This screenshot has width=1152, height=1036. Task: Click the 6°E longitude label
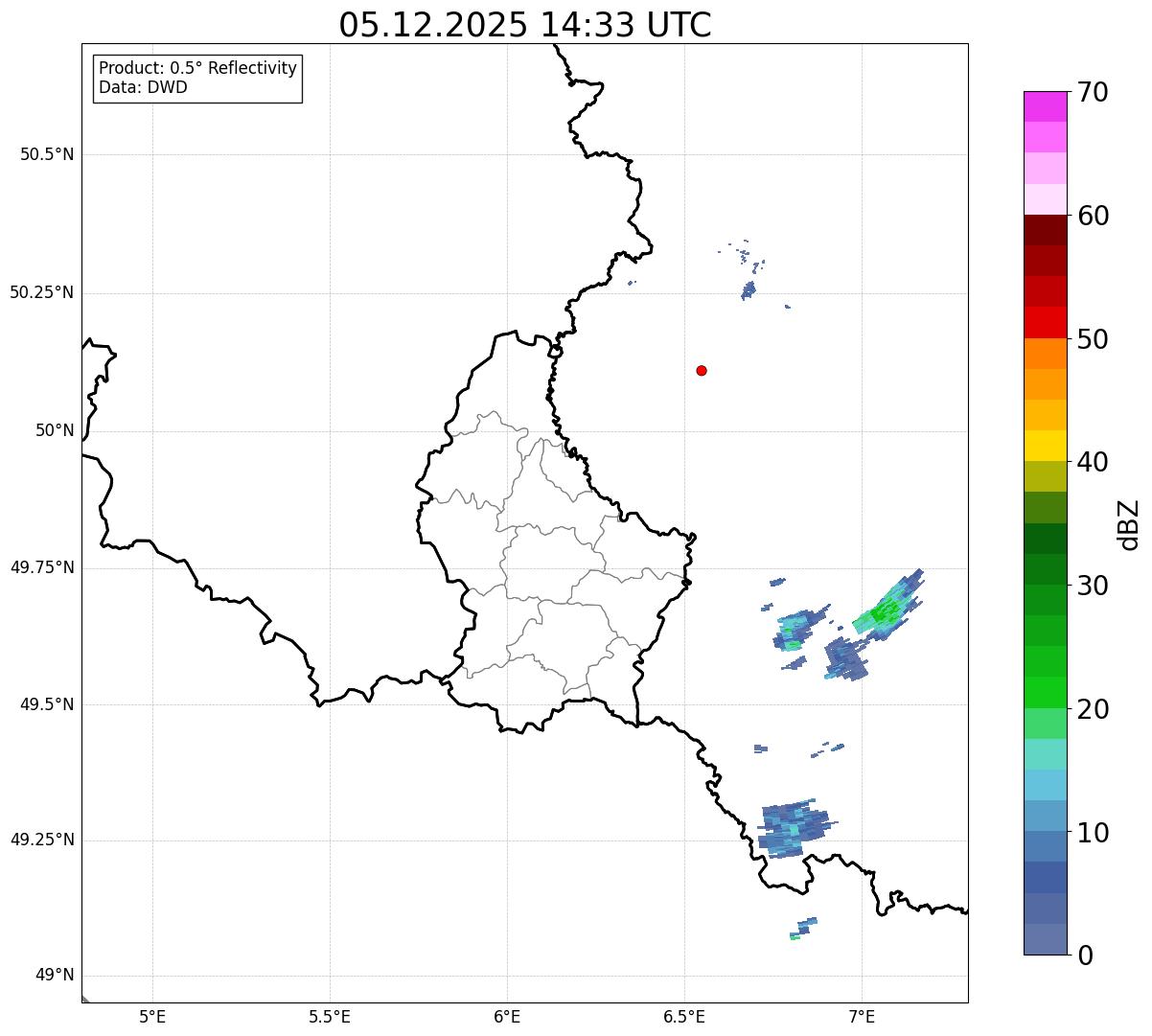(x=507, y=1016)
